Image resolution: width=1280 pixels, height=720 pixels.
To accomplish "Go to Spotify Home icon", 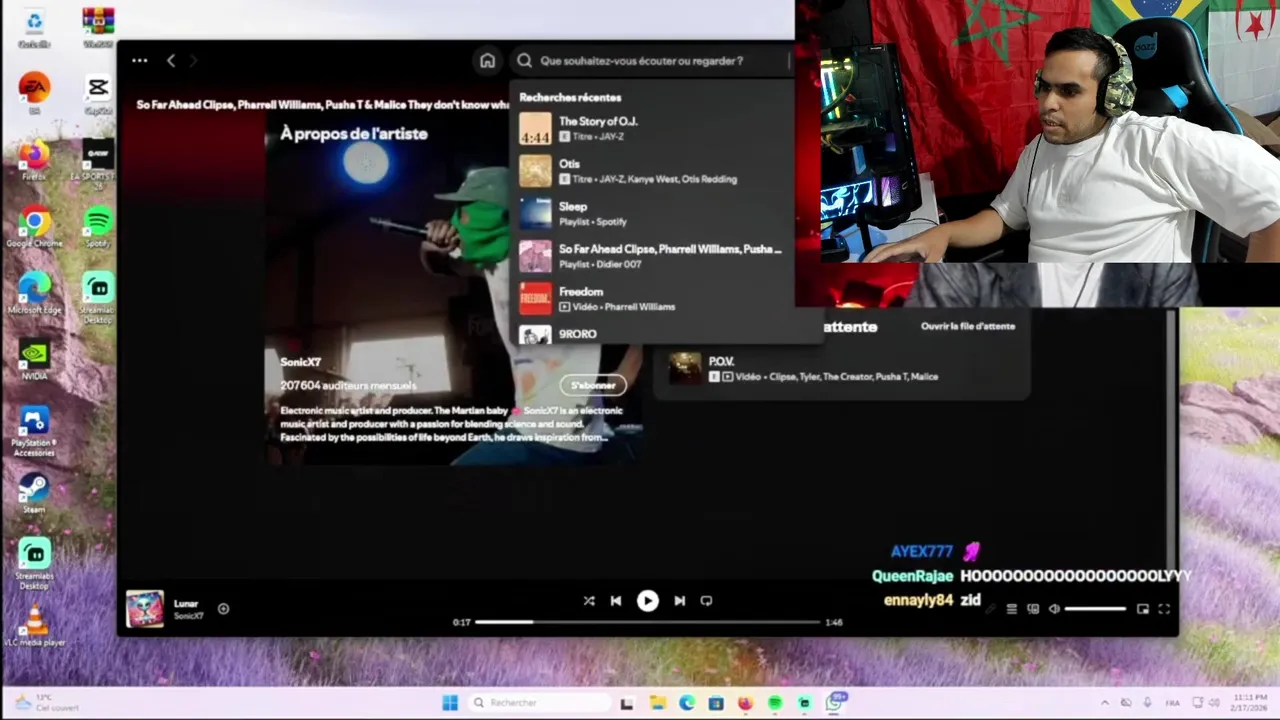I will point(487,61).
